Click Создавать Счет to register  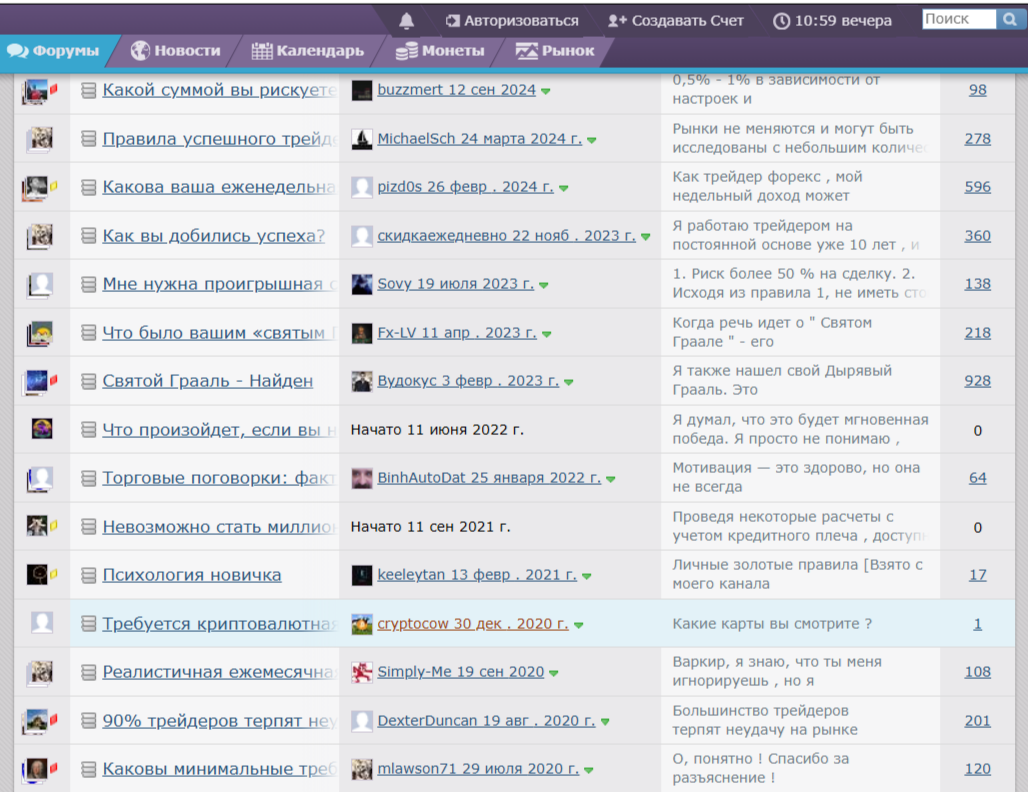pos(687,21)
